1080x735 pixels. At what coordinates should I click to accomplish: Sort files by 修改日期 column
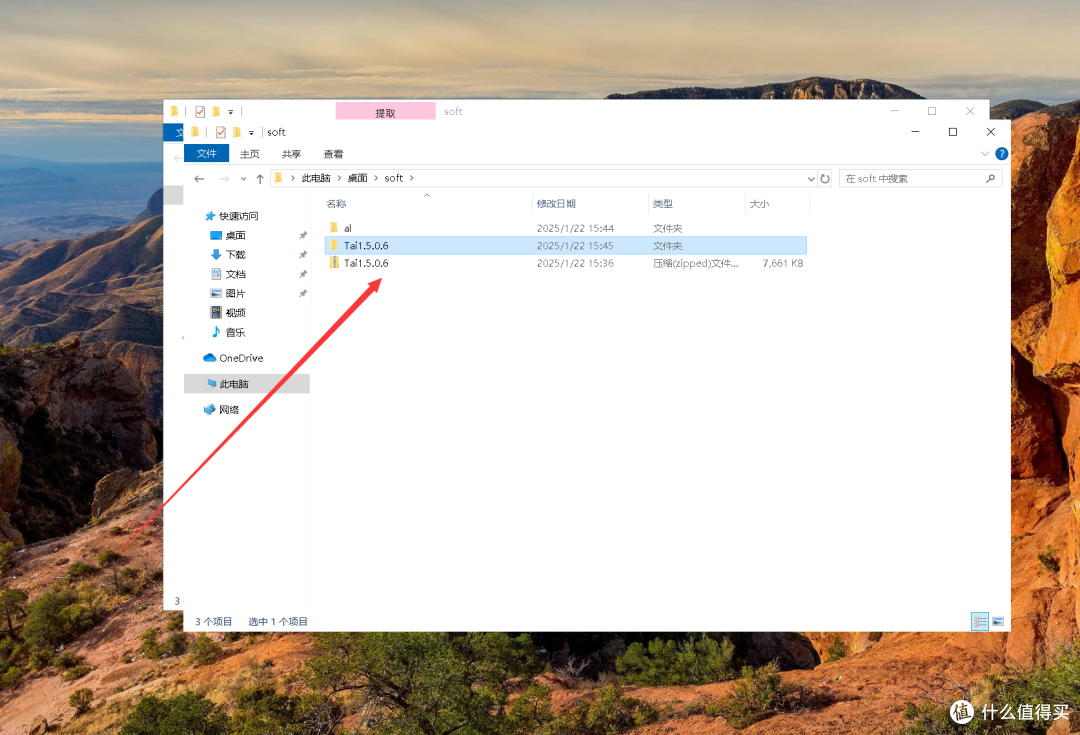tap(556, 204)
